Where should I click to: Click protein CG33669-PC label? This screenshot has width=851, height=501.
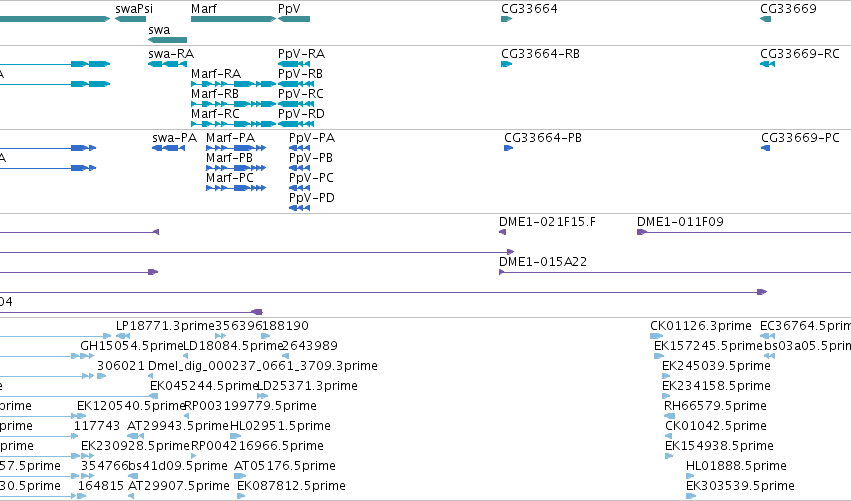click(x=800, y=138)
